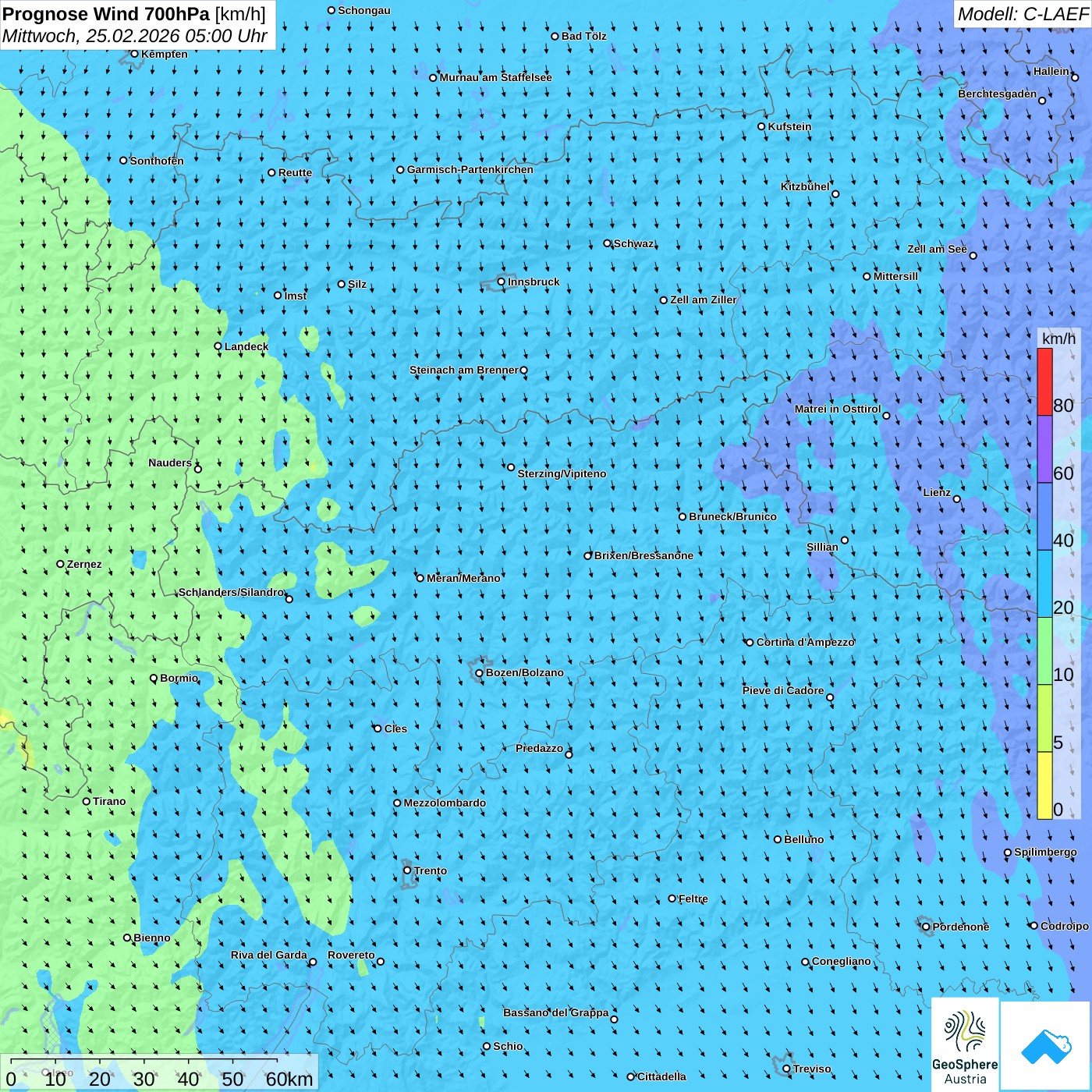This screenshot has width=1092, height=1092.
Task: Click the Schio city label
Action: 508,1046
